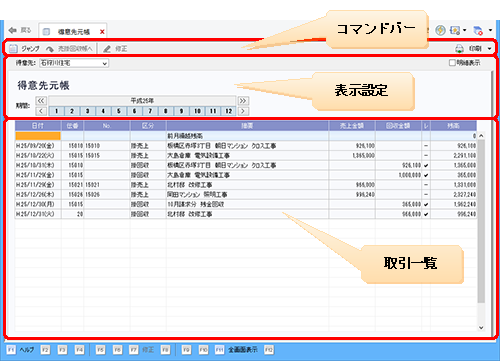
Task: Select month 9 in the period bar
Action: coord(181,111)
